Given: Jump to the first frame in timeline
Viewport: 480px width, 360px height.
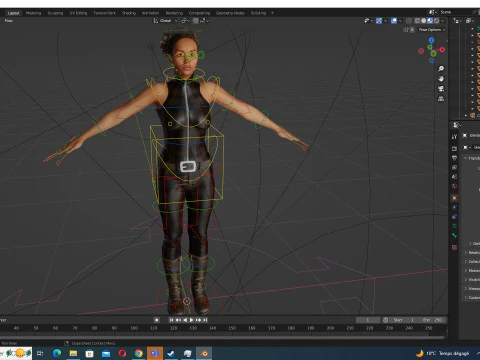Looking at the screenshot, I should tap(171, 320).
